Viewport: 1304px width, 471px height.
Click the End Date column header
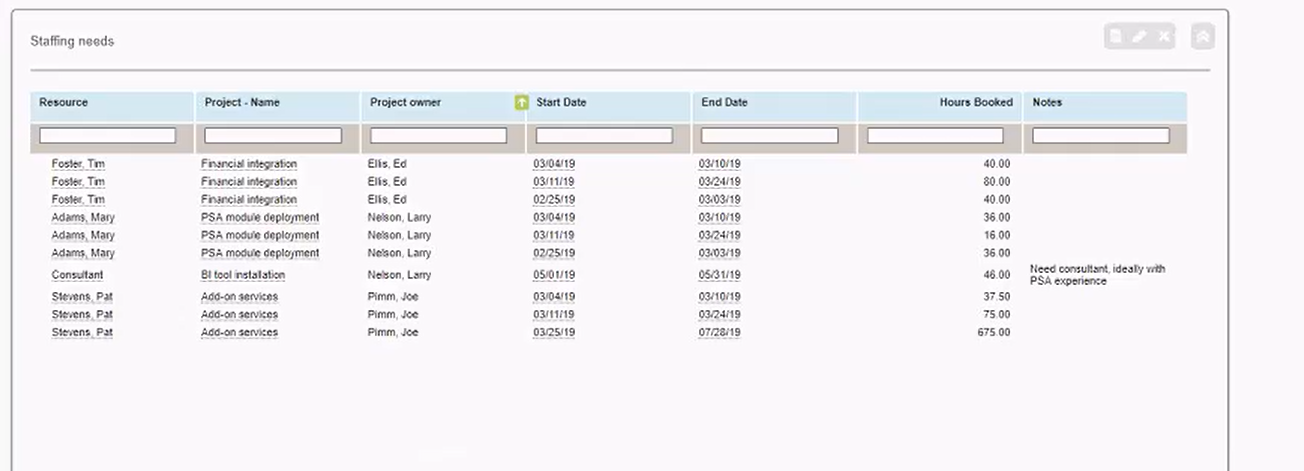pos(724,102)
